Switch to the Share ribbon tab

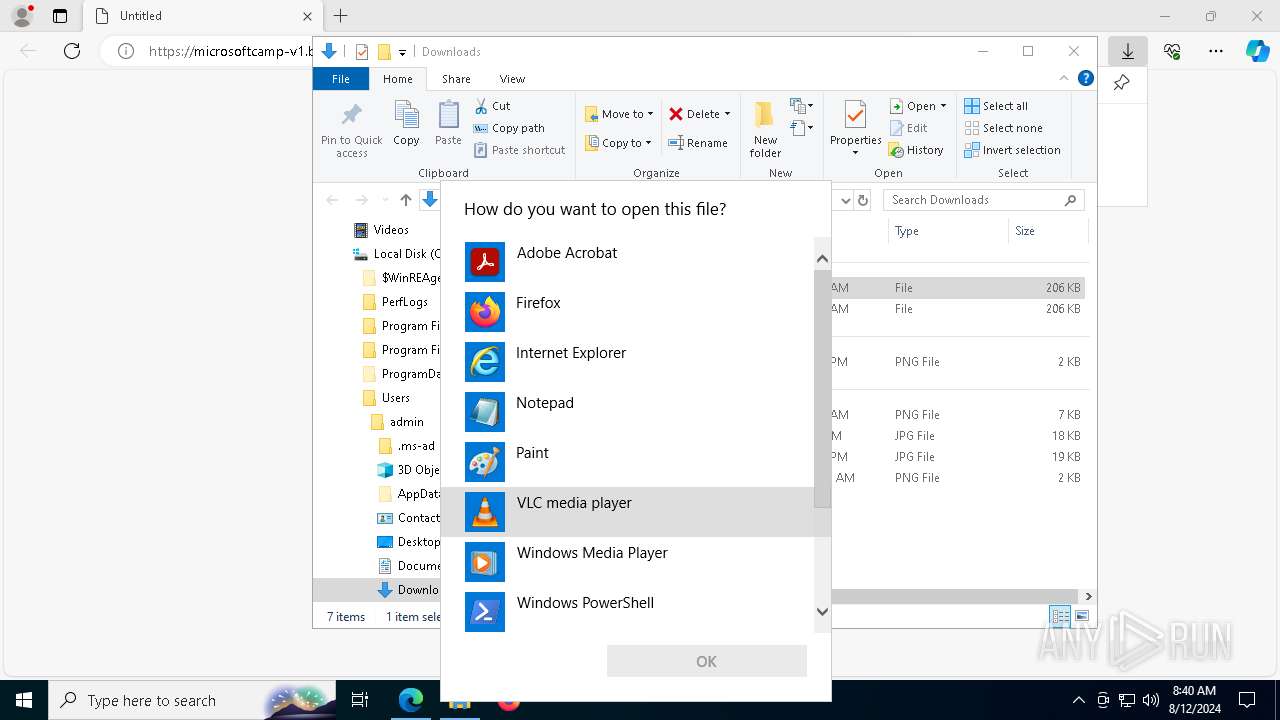tap(456, 79)
